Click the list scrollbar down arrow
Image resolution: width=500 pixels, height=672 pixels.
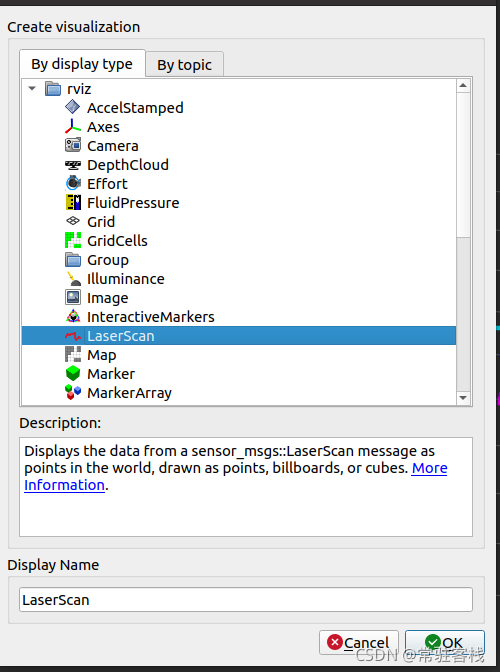[463, 397]
